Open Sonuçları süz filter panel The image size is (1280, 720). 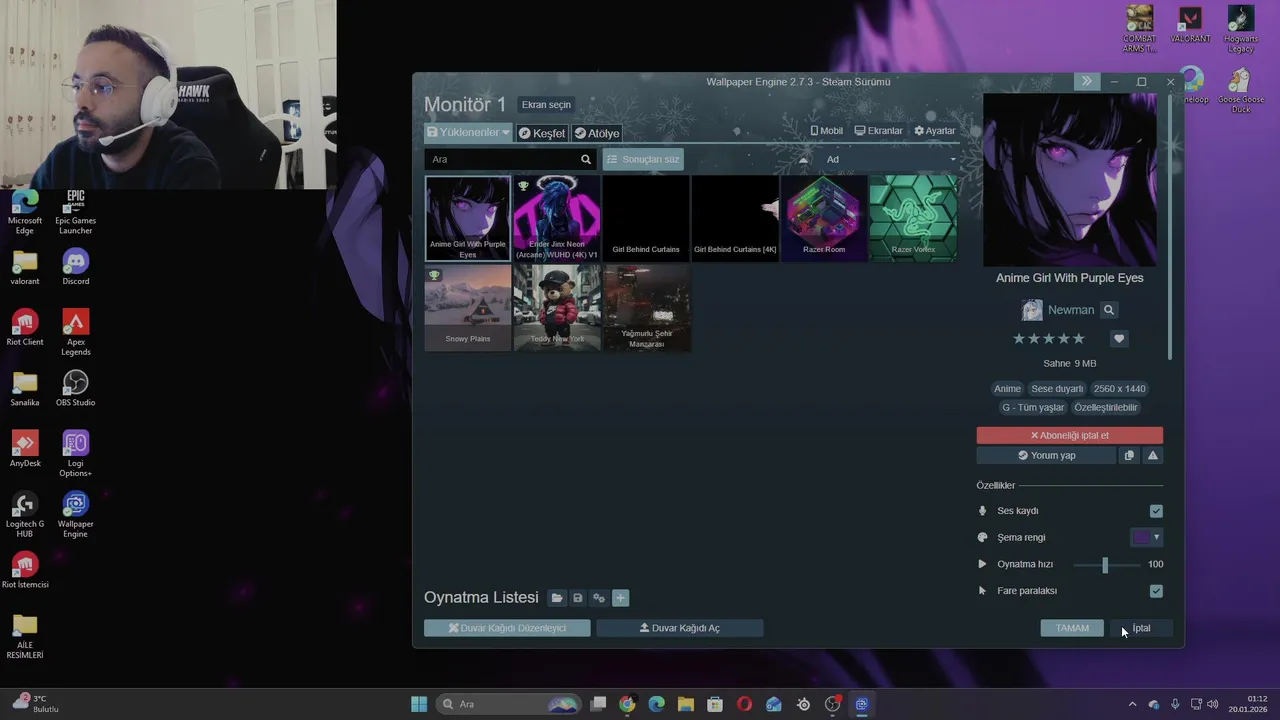[643, 159]
